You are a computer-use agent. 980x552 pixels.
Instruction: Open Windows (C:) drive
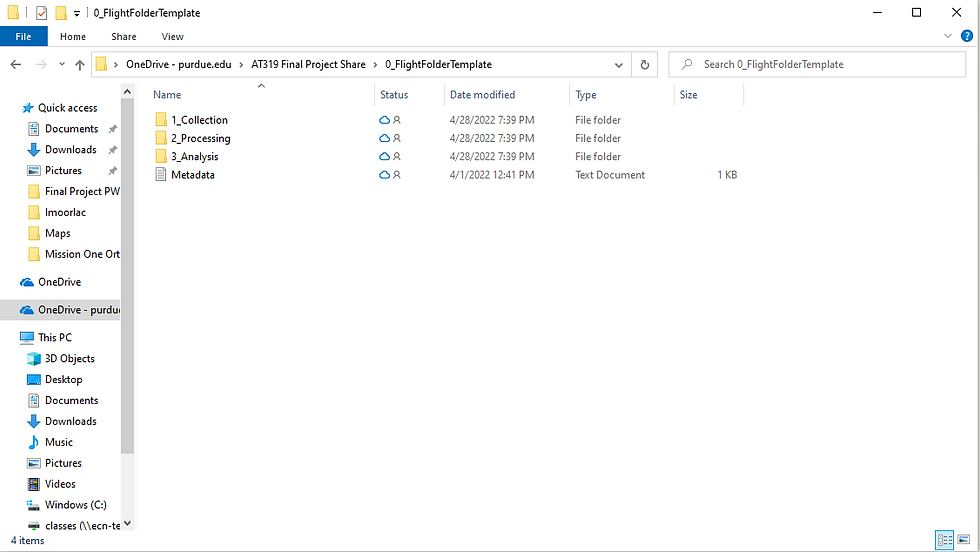[x=75, y=505]
